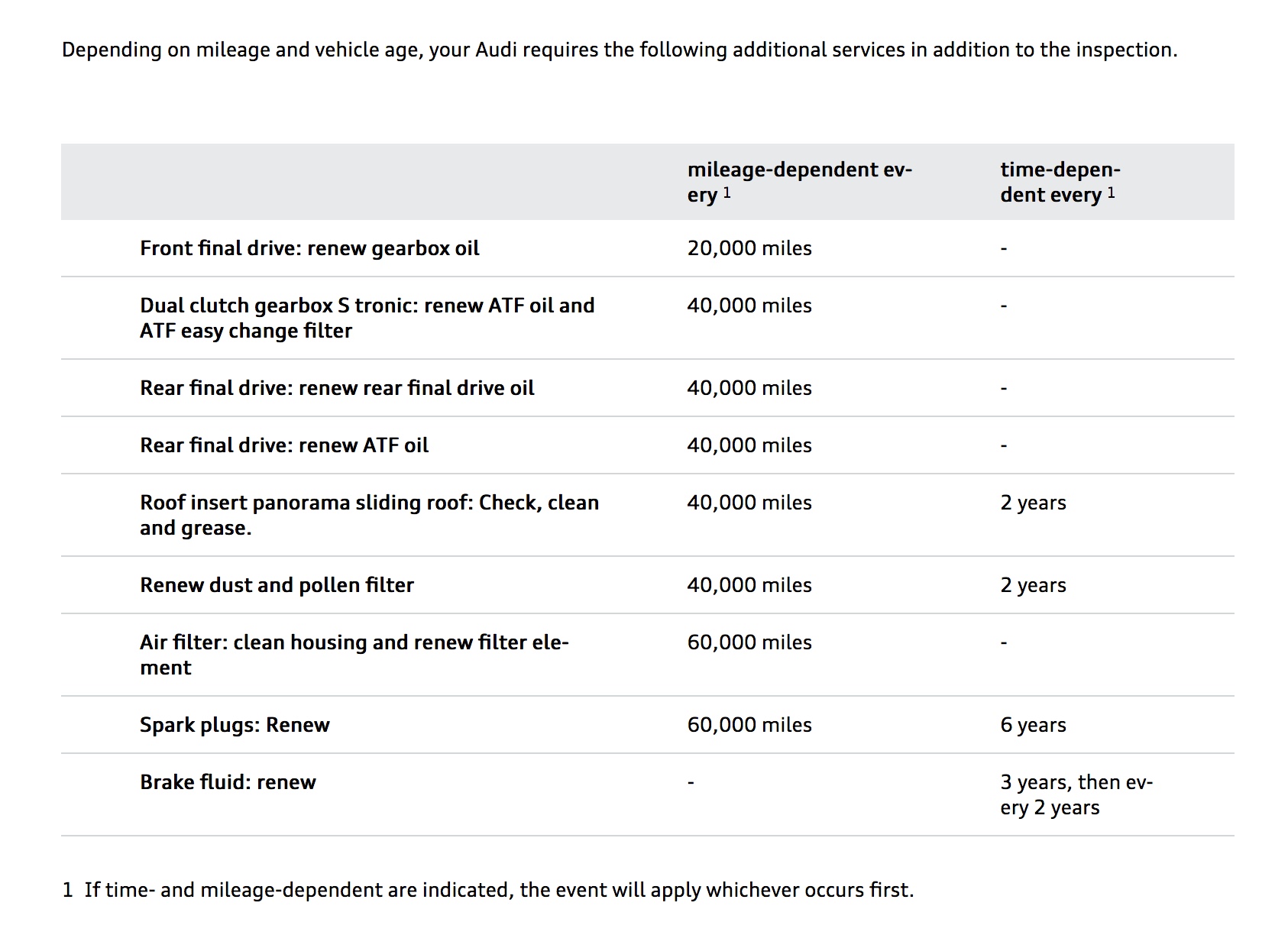1288x935 pixels.
Task: Click footnote marker beside time-dependent header
Action: click(1111, 193)
